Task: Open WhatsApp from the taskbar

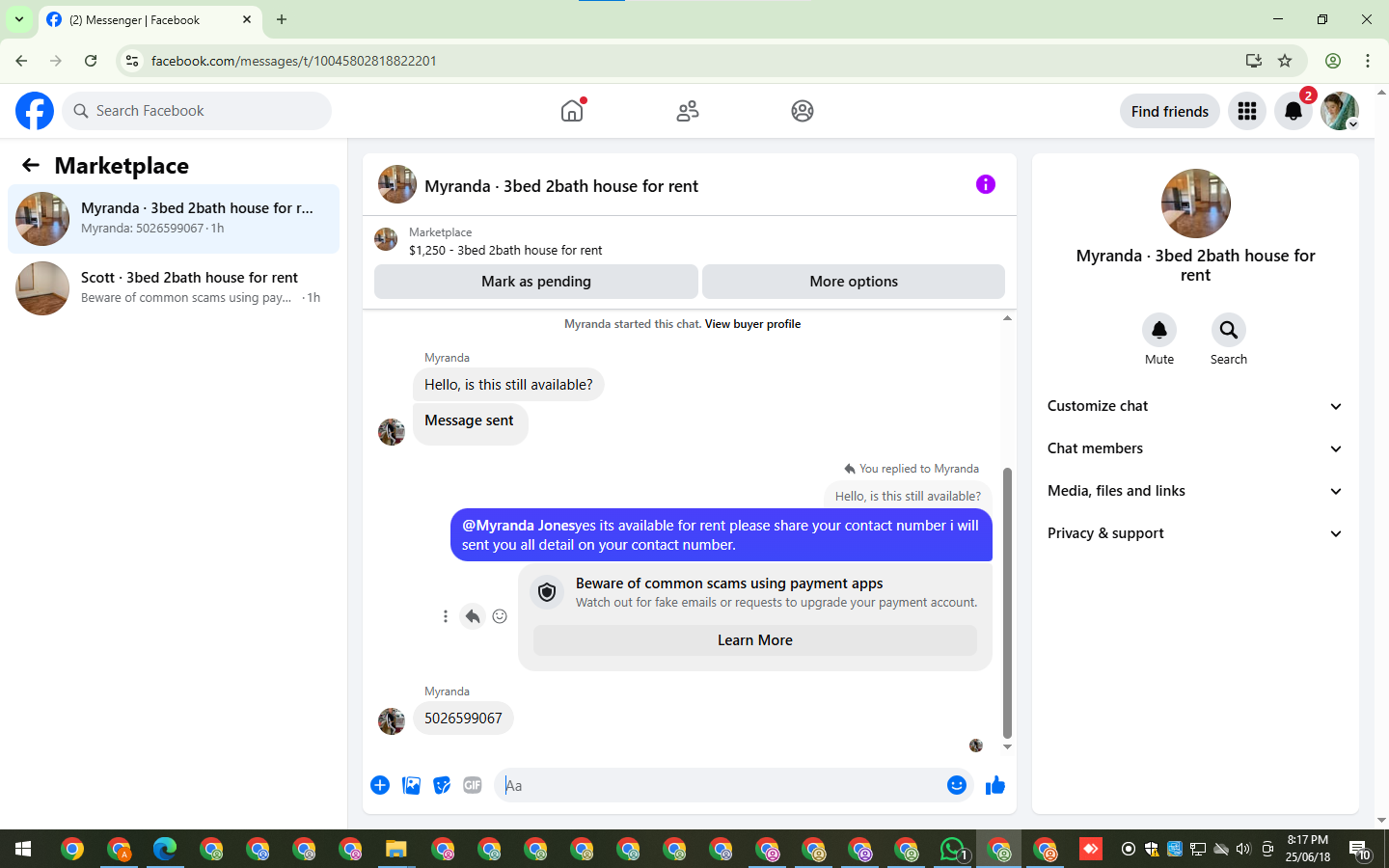Action: [x=952, y=850]
